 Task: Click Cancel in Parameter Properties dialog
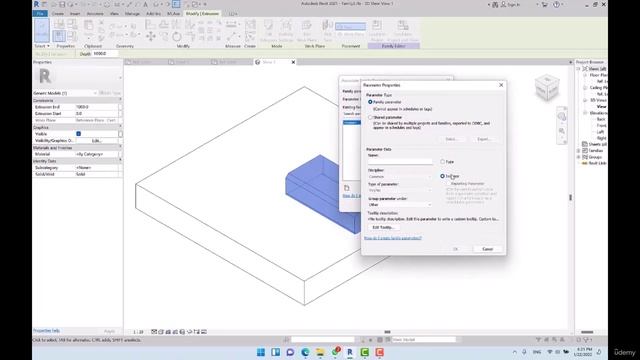[x=487, y=249]
